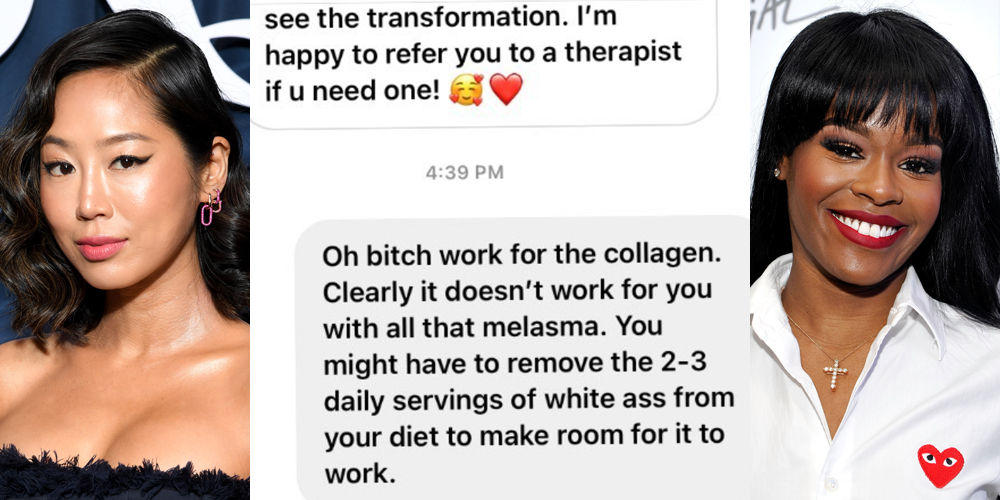This screenshot has width=1000, height=500.
Task: Tap the gray bubble starting "Oh bitch work"
Action: click(523, 358)
